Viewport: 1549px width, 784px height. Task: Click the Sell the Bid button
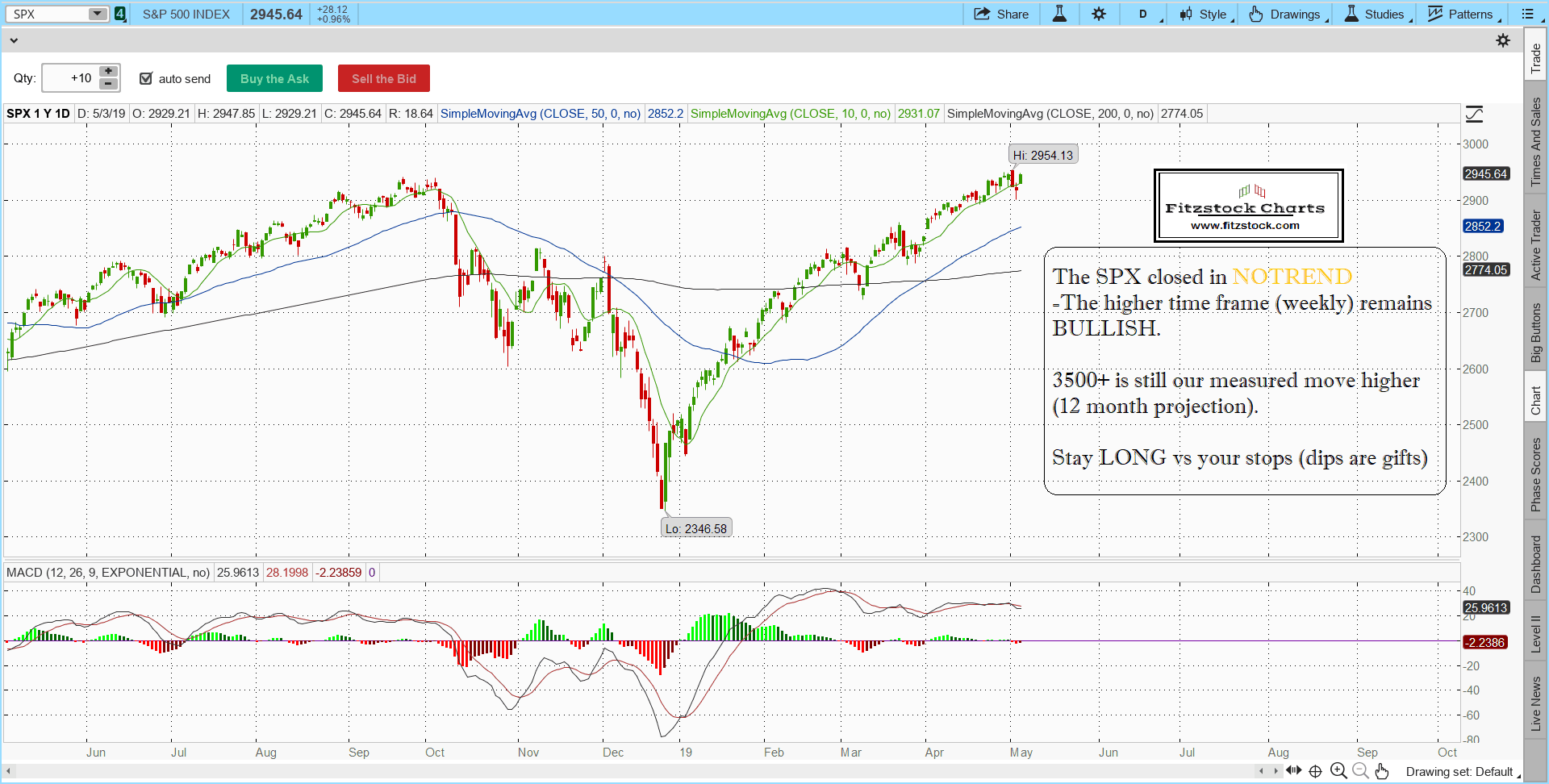coord(383,78)
